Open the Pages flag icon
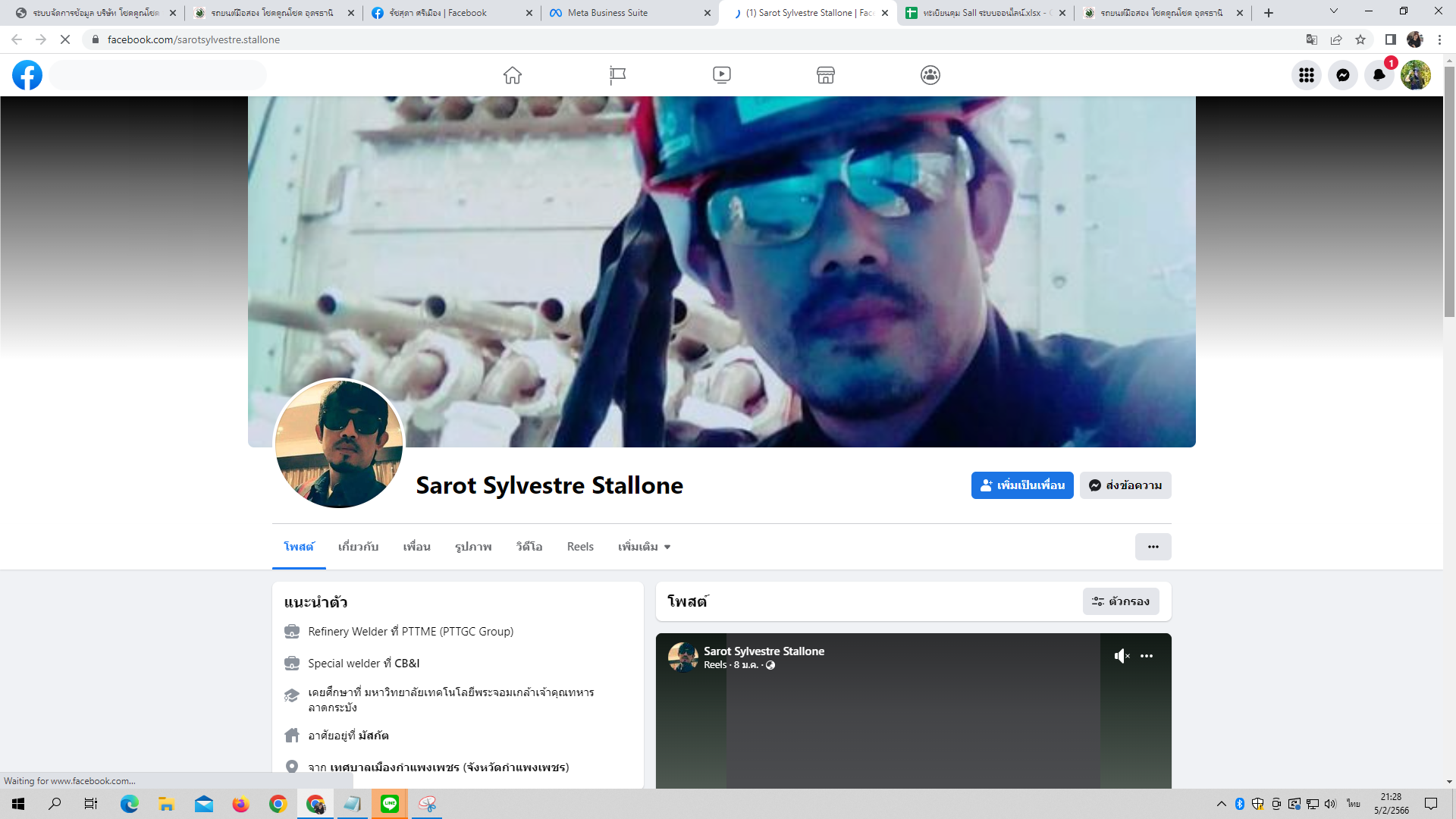1456x819 pixels. click(617, 75)
